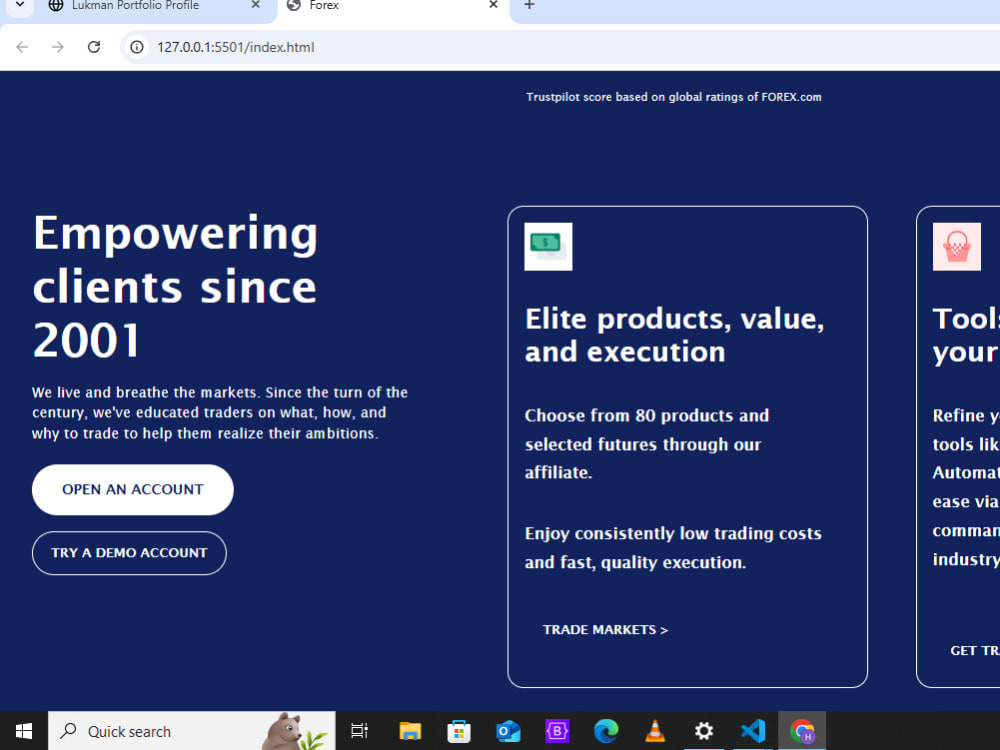This screenshot has width=1000, height=750.
Task: Open File Explorer from taskbar
Action: [x=410, y=731]
